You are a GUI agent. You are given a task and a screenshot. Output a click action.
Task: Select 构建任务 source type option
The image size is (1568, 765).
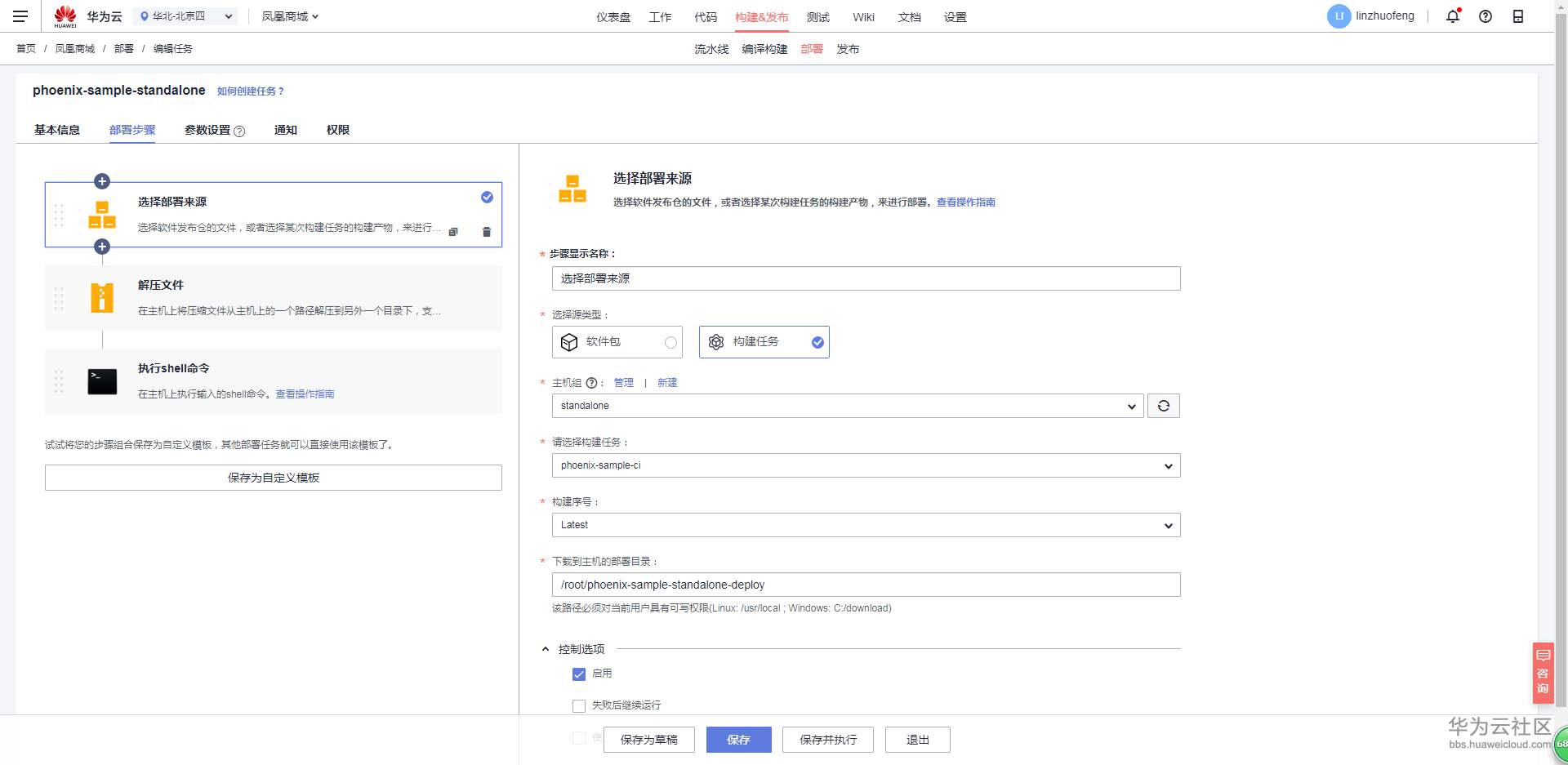pyautogui.click(x=764, y=342)
